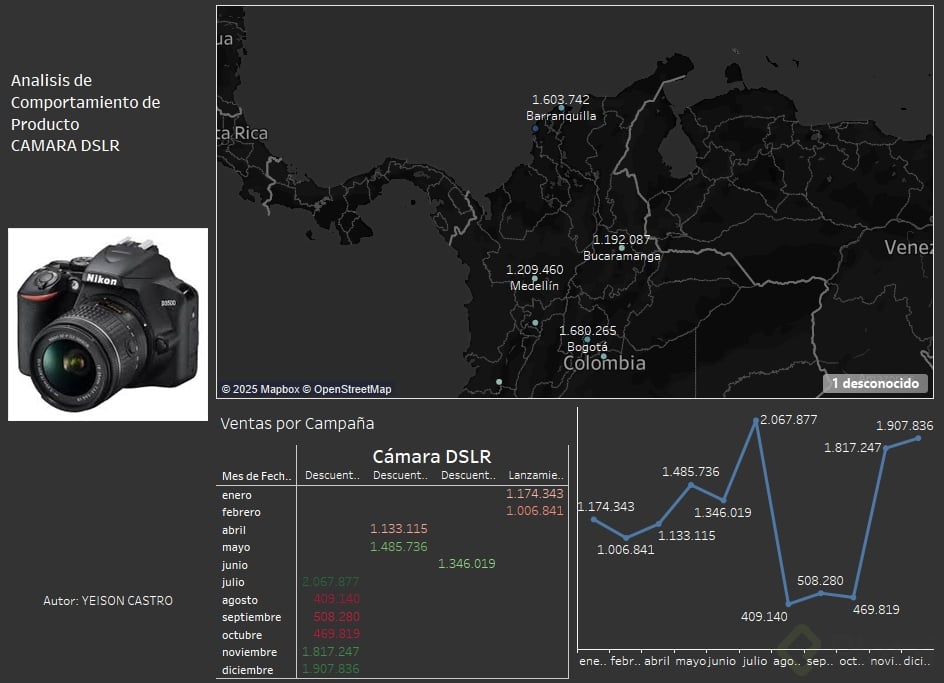Click the Nikon DSLR camera image
This screenshot has height=683, width=944.
click(x=108, y=324)
